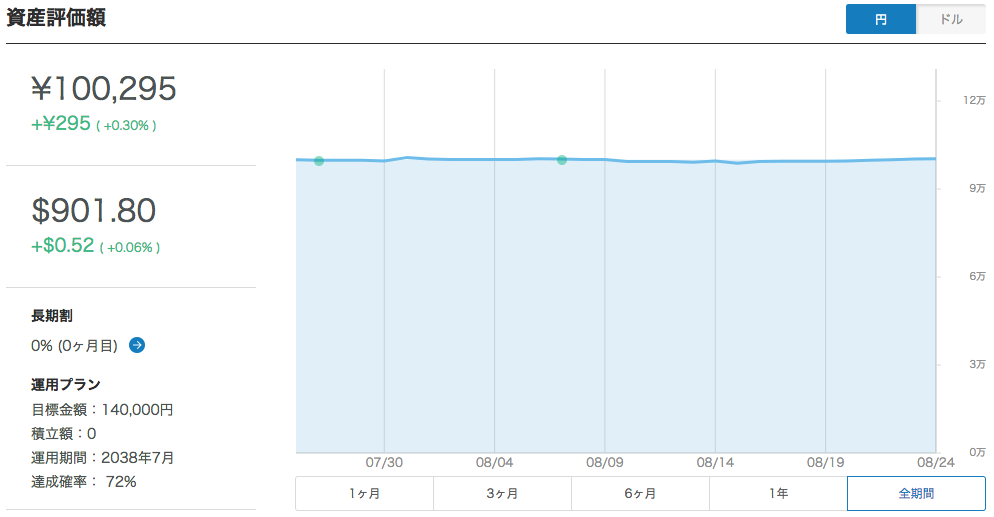Click the 08/24 date label on the axis
The image size is (994, 517).
pos(936,463)
